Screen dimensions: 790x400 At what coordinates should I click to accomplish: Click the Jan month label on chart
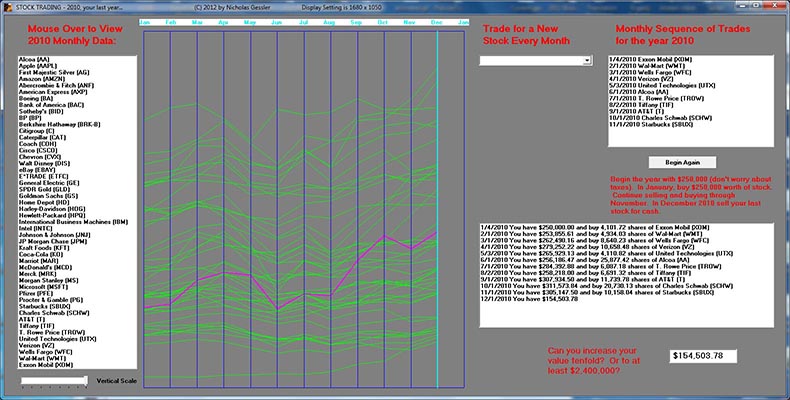[x=145, y=23]
